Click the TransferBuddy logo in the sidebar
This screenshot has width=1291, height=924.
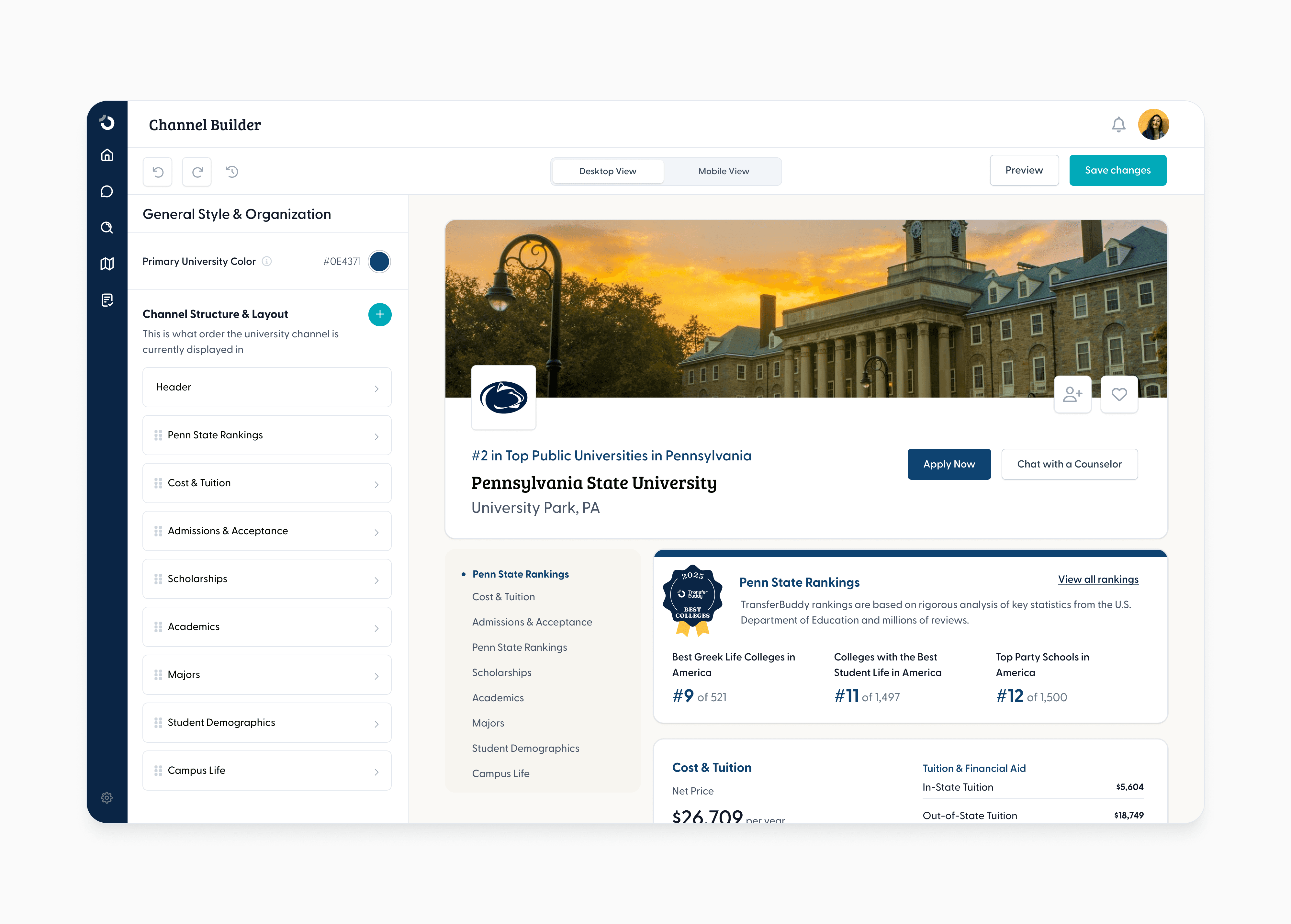[x=107, y=122]
